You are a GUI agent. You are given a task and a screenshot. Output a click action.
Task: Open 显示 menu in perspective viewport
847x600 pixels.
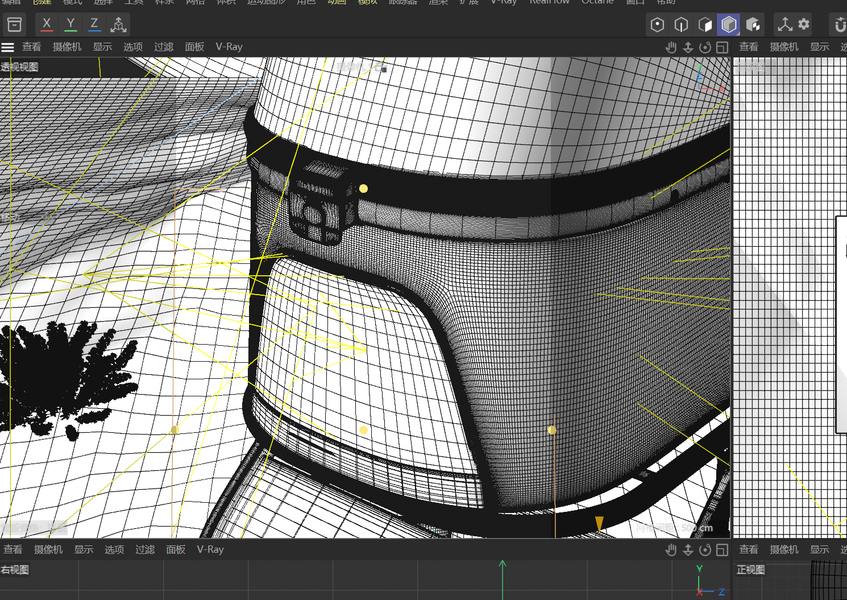tap(102, 47)
